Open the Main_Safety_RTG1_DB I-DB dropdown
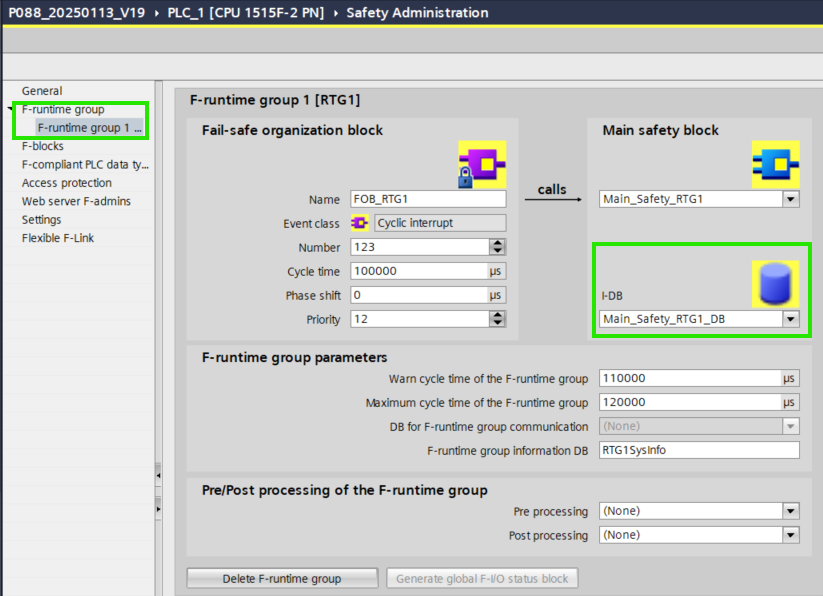The height and width of the screenshot is (596, 823). [790, 319]
